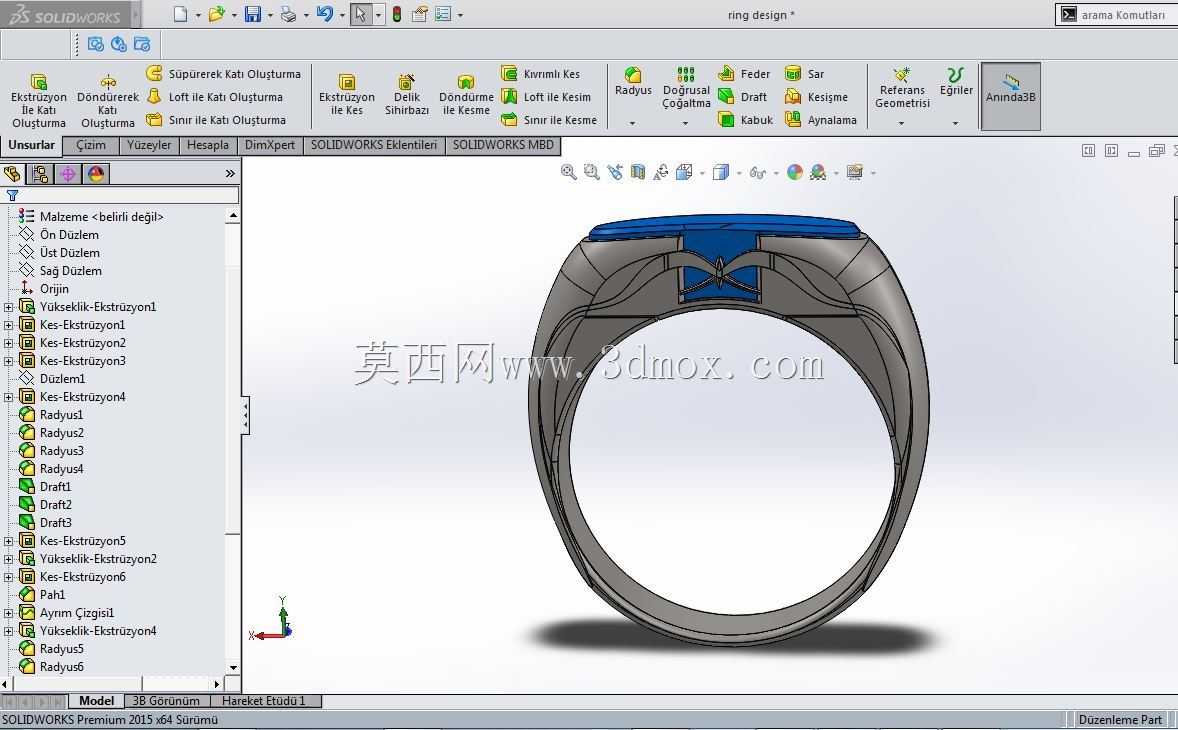Image resolution: width=1178 pixels, height=730 pixels.
Task: Click the Sar wrap tool
Action: pyautogui.click(x=805, y=74)
